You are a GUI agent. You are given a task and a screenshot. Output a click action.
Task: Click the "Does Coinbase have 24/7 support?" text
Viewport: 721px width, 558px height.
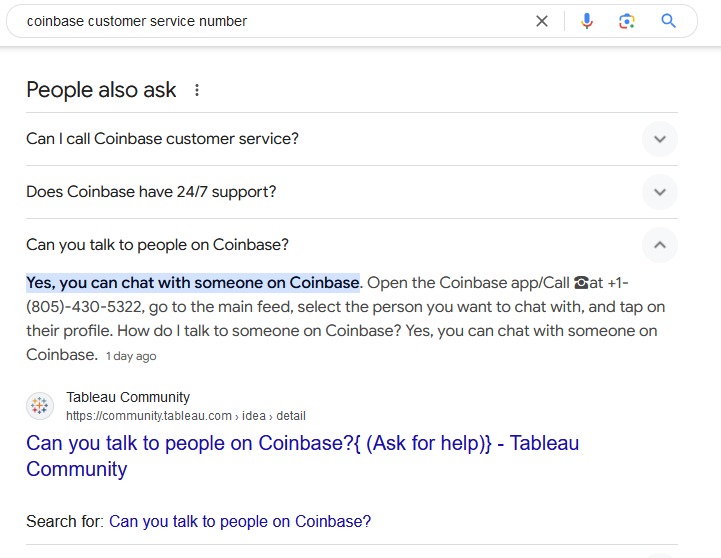tap(151, 192)
